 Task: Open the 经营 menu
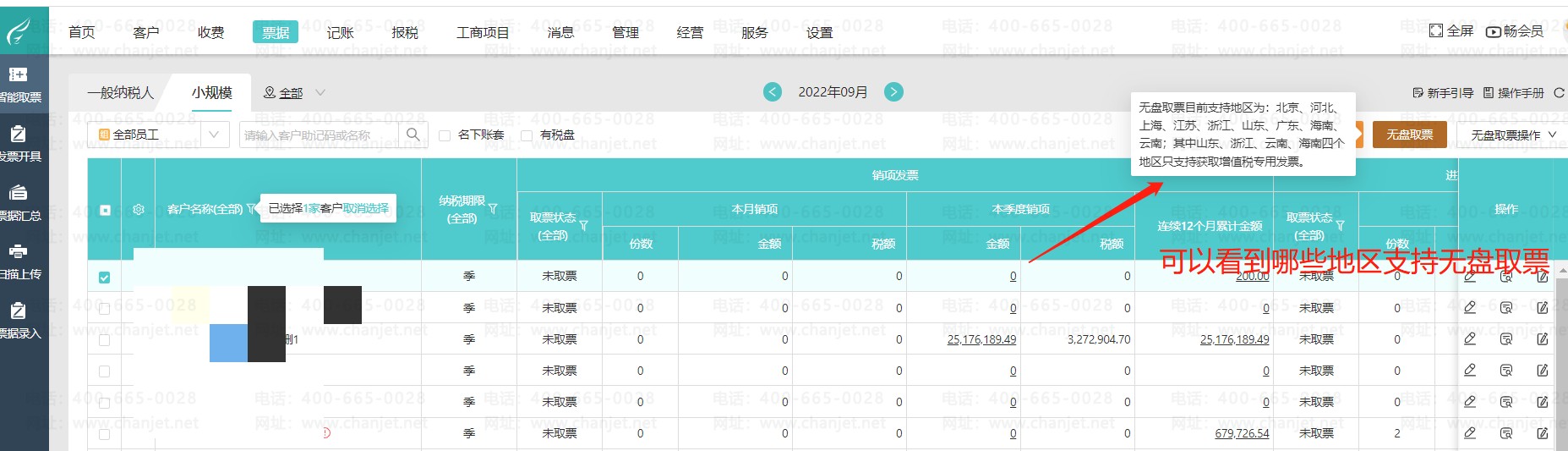click(x=690, y=32)
